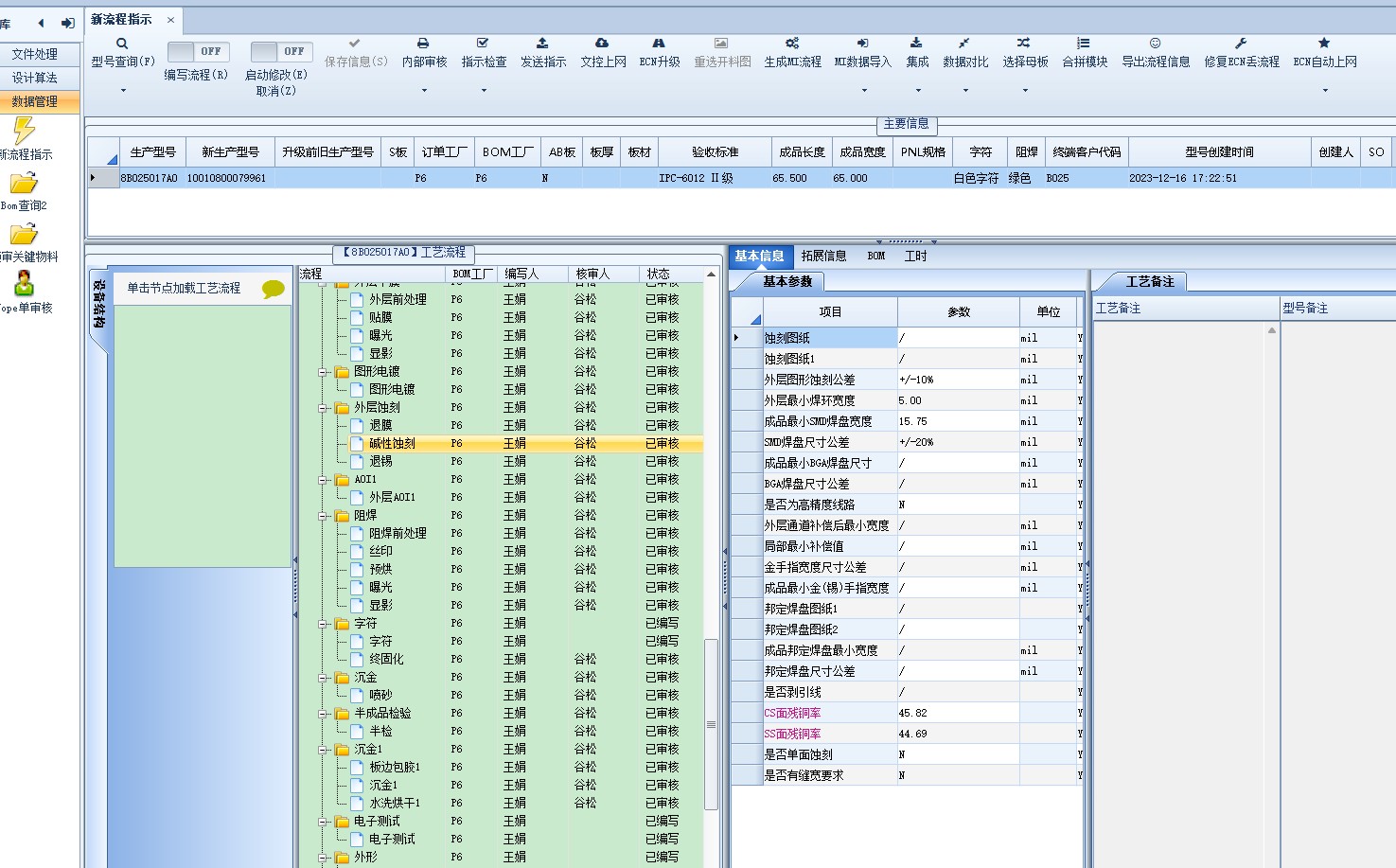Click the 发送指示 upload icon
This screenshot has height=868, width=1396.
click(542, 43)
